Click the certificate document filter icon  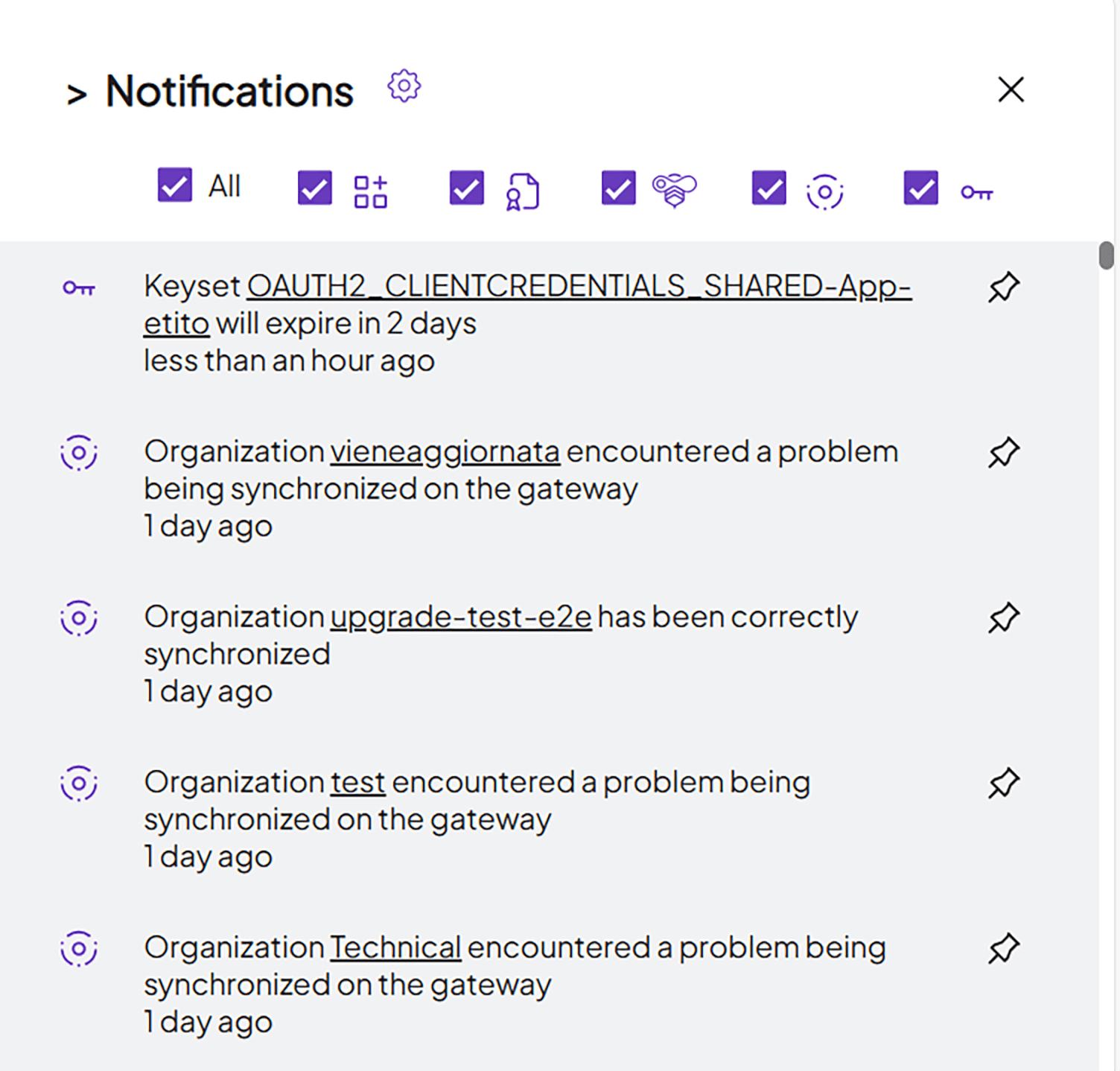point(522,190)
